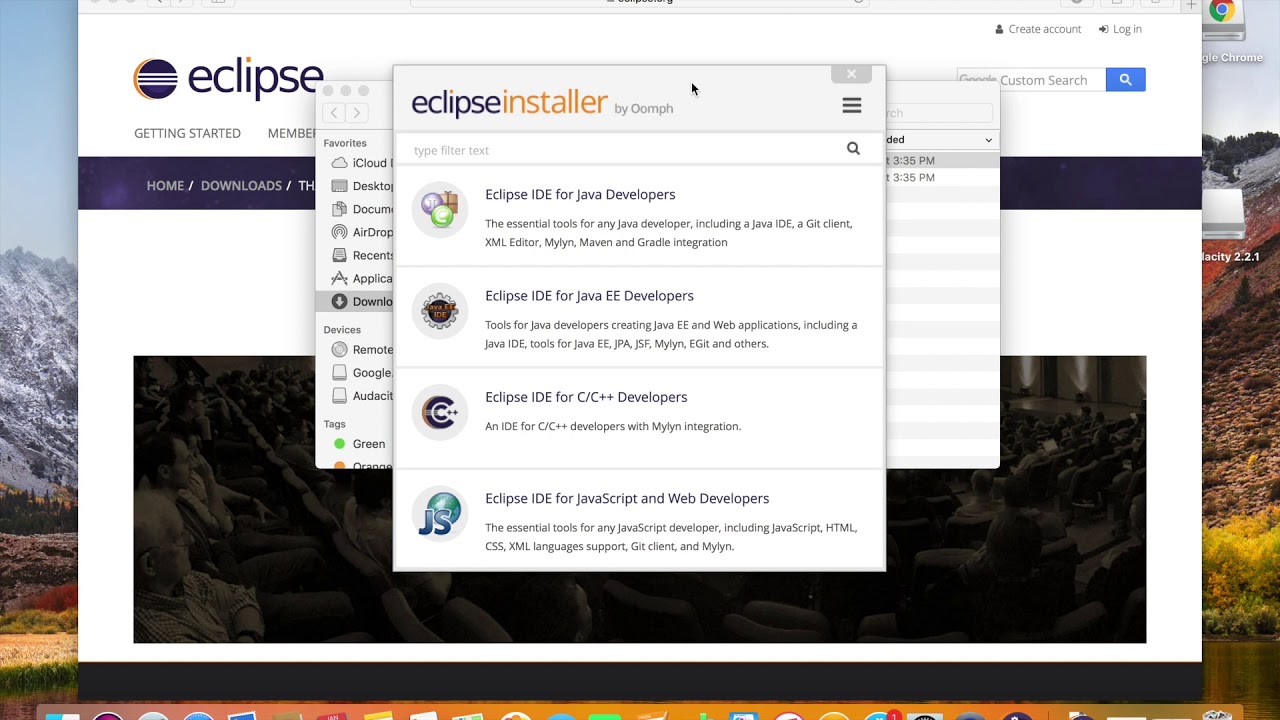The image size is (1280, 720).
Task: Click the blue website search button
Action: coord(1125,80)
